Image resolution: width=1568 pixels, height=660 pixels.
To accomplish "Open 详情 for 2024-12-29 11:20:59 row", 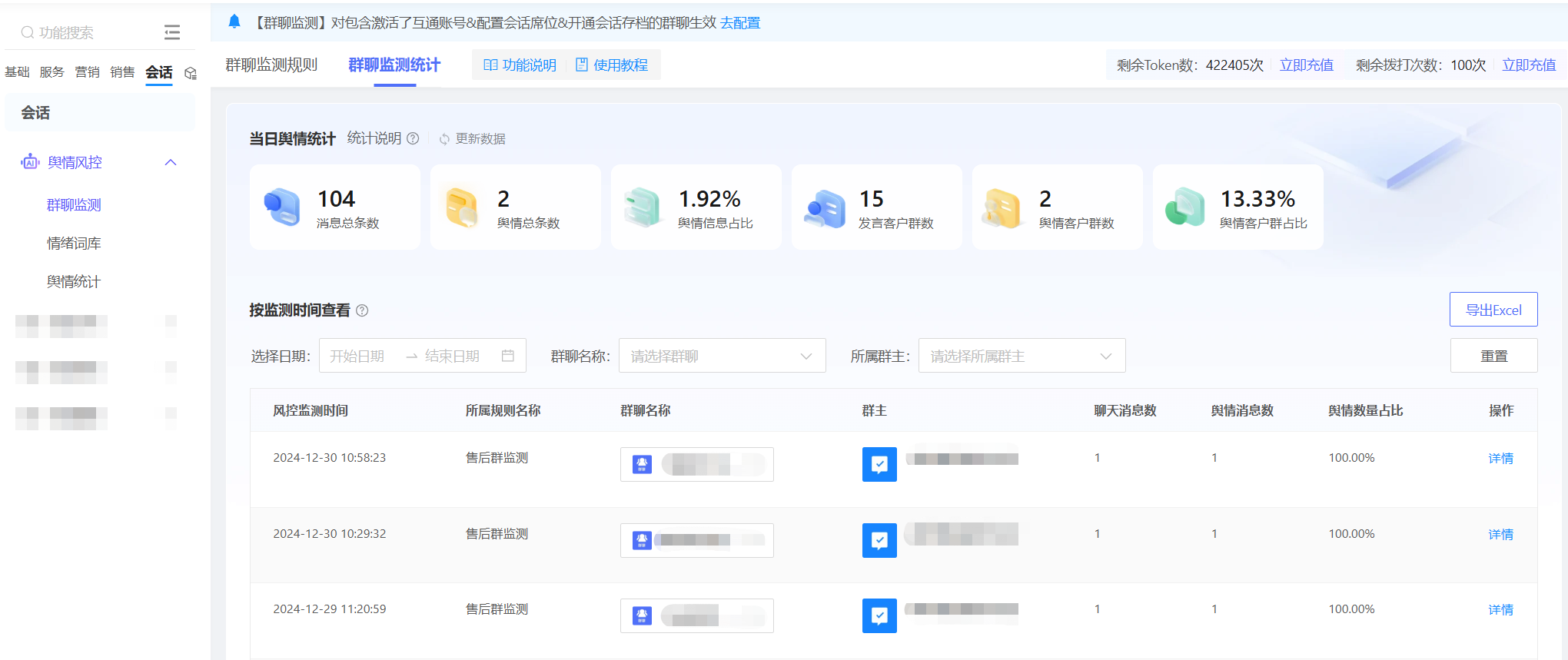I will (1500, 610).
